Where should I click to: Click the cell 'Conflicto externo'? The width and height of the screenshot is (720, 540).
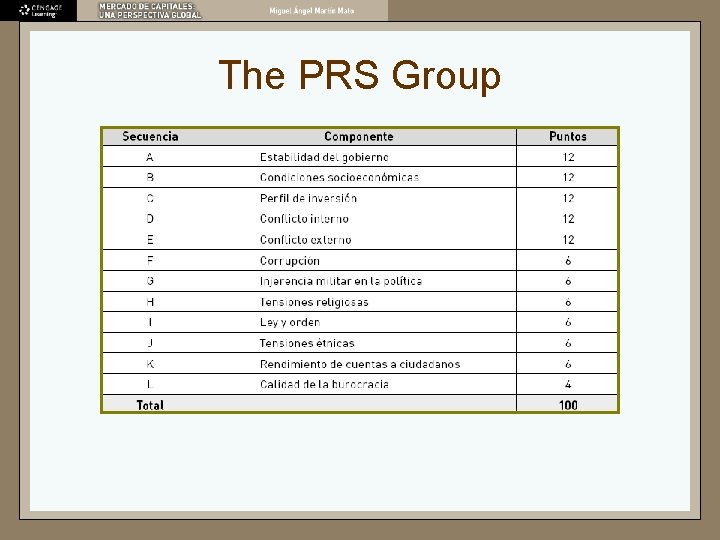(305, 240)
